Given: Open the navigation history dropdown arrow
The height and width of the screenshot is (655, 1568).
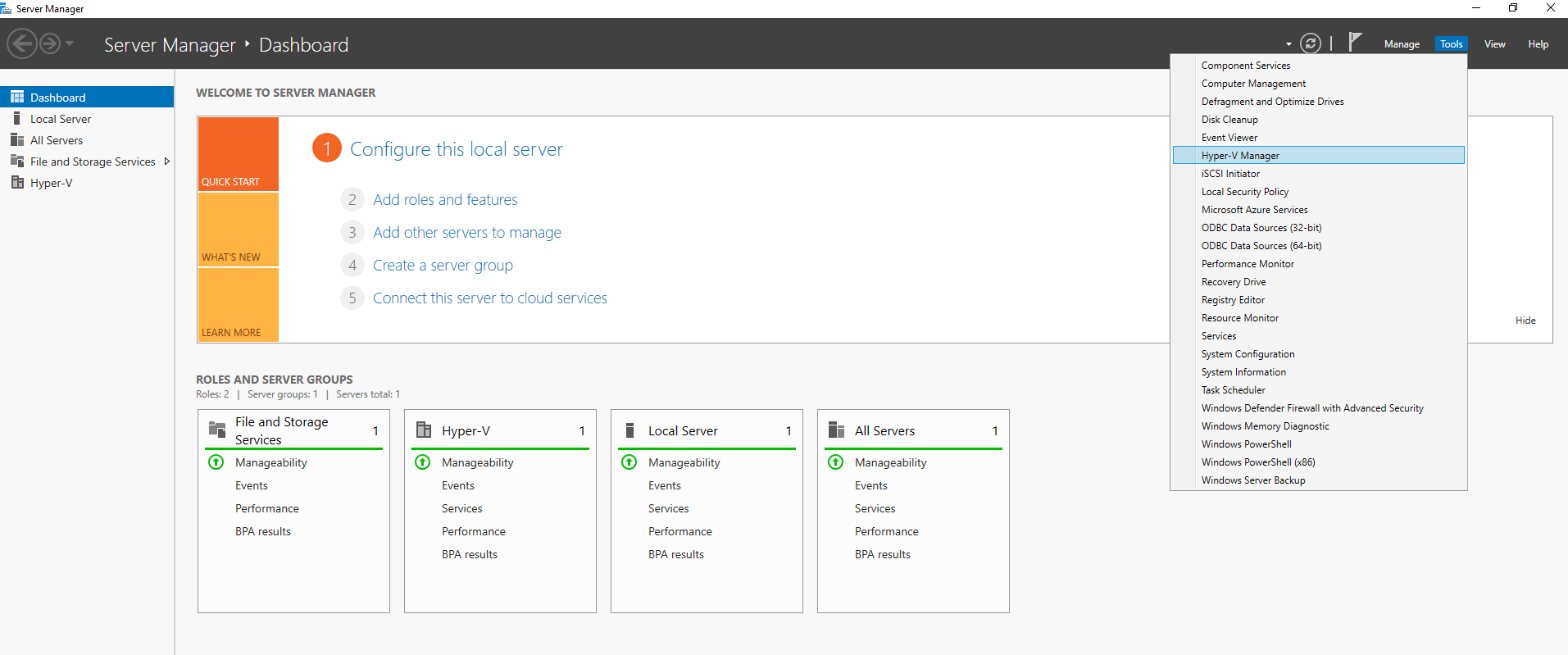Looking at the screenshot, I should tap(70, 43).
